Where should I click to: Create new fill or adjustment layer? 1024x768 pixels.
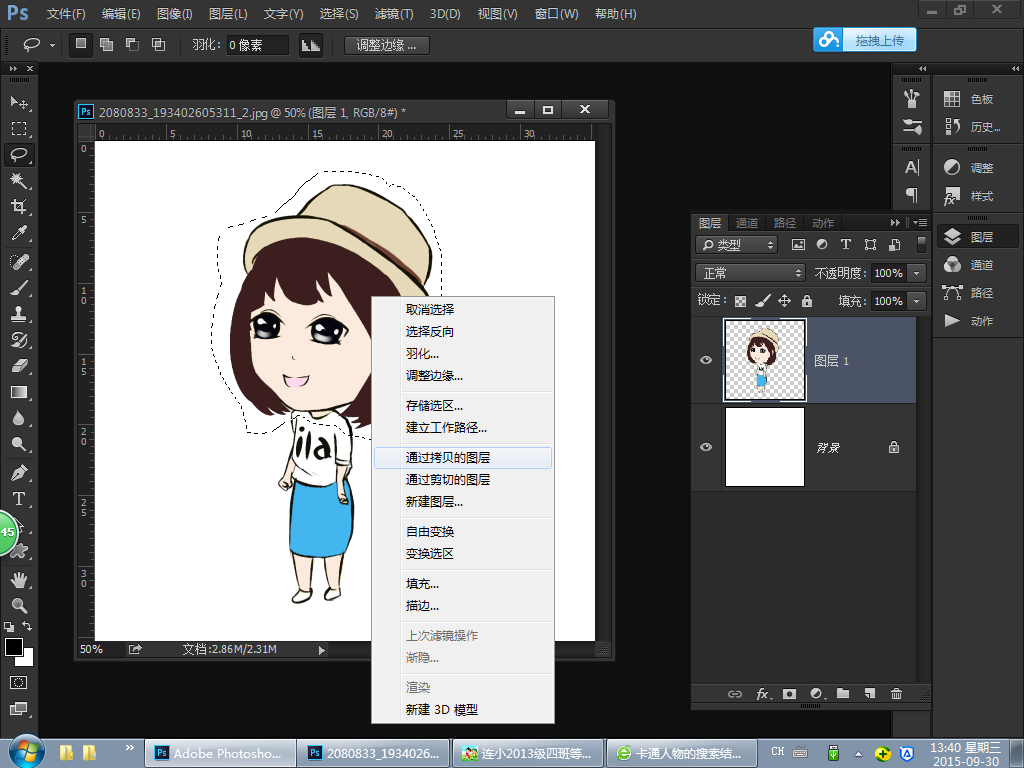(817, 694)
